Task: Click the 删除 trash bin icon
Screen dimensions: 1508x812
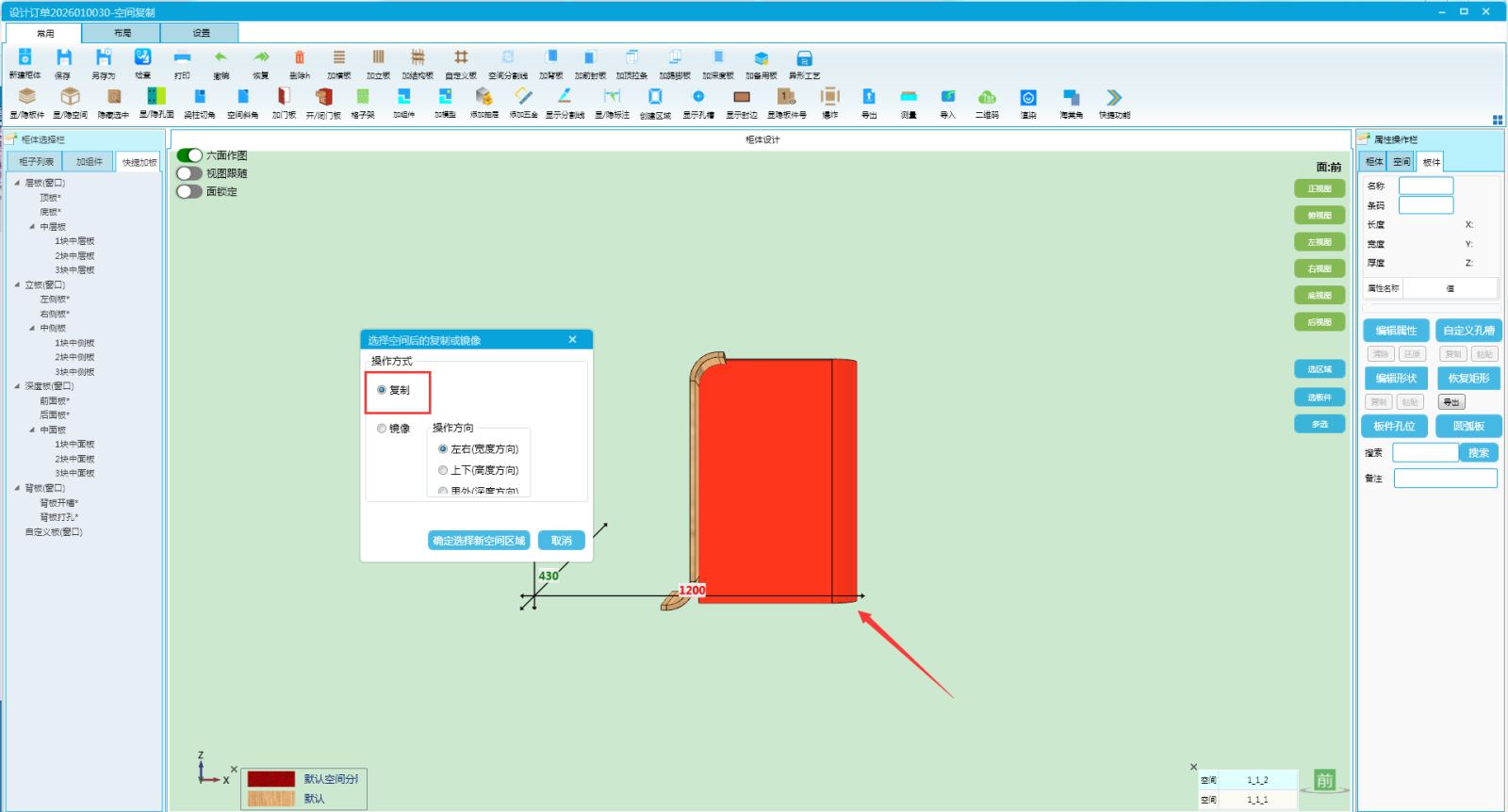Action: [300, 58]
